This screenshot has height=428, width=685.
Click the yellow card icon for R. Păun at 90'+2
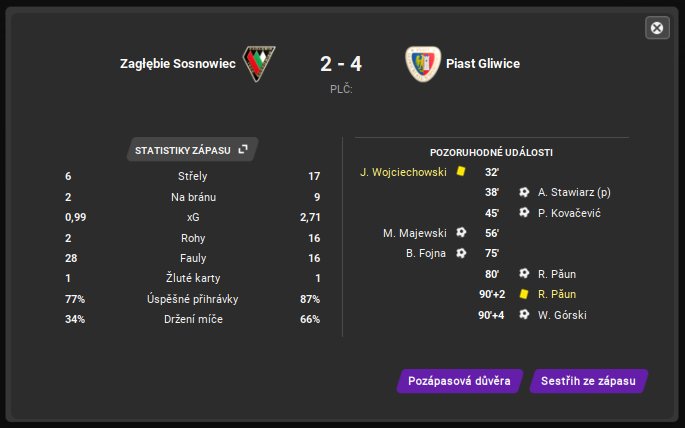click(x=523, y=295)
